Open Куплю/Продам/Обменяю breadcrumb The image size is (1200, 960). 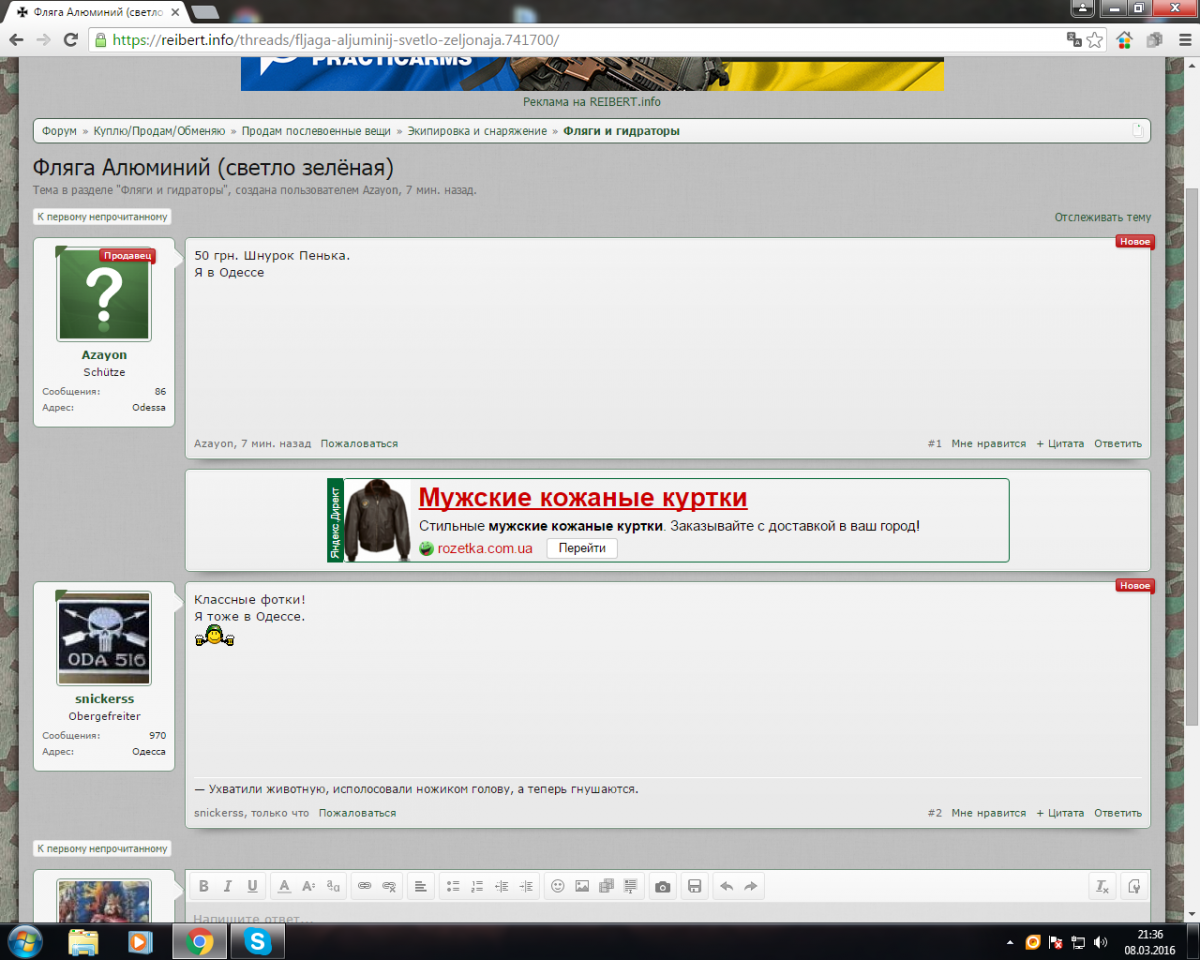point(160,131)
